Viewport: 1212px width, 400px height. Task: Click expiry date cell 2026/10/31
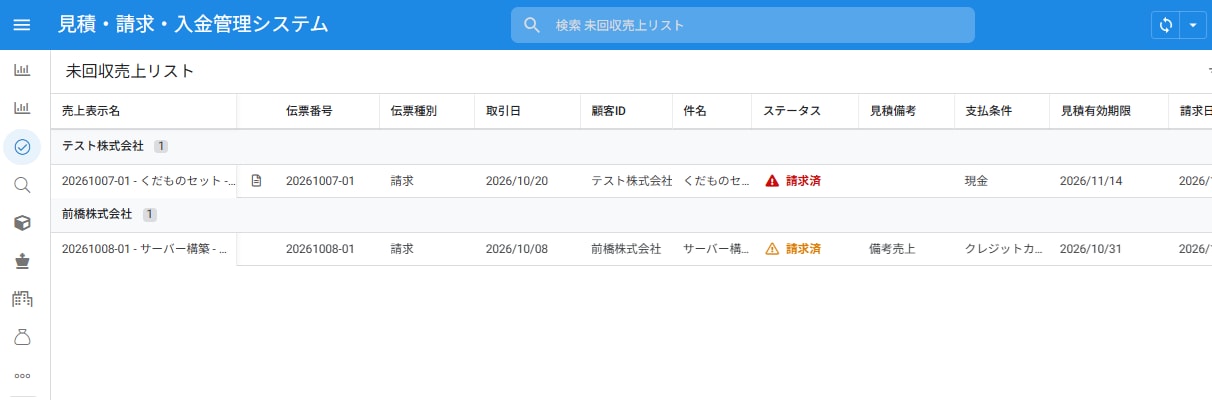[1091, 249]
